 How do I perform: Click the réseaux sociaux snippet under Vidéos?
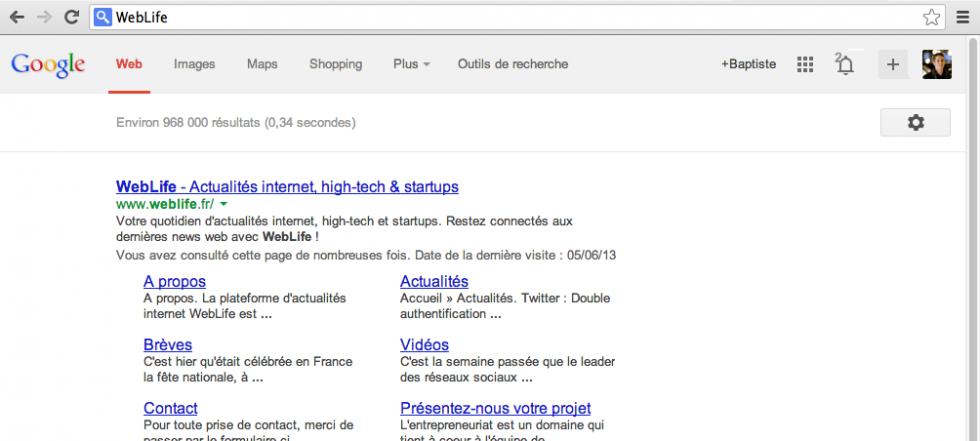508,370
